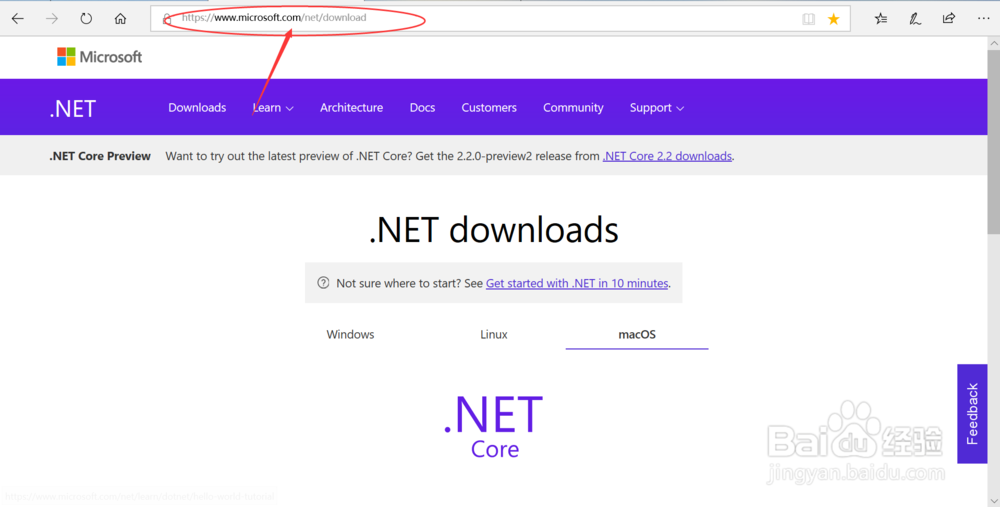Click the scrollbar up arrow
Viewport: 1000px width, 507px height.
tap(994, 43)
